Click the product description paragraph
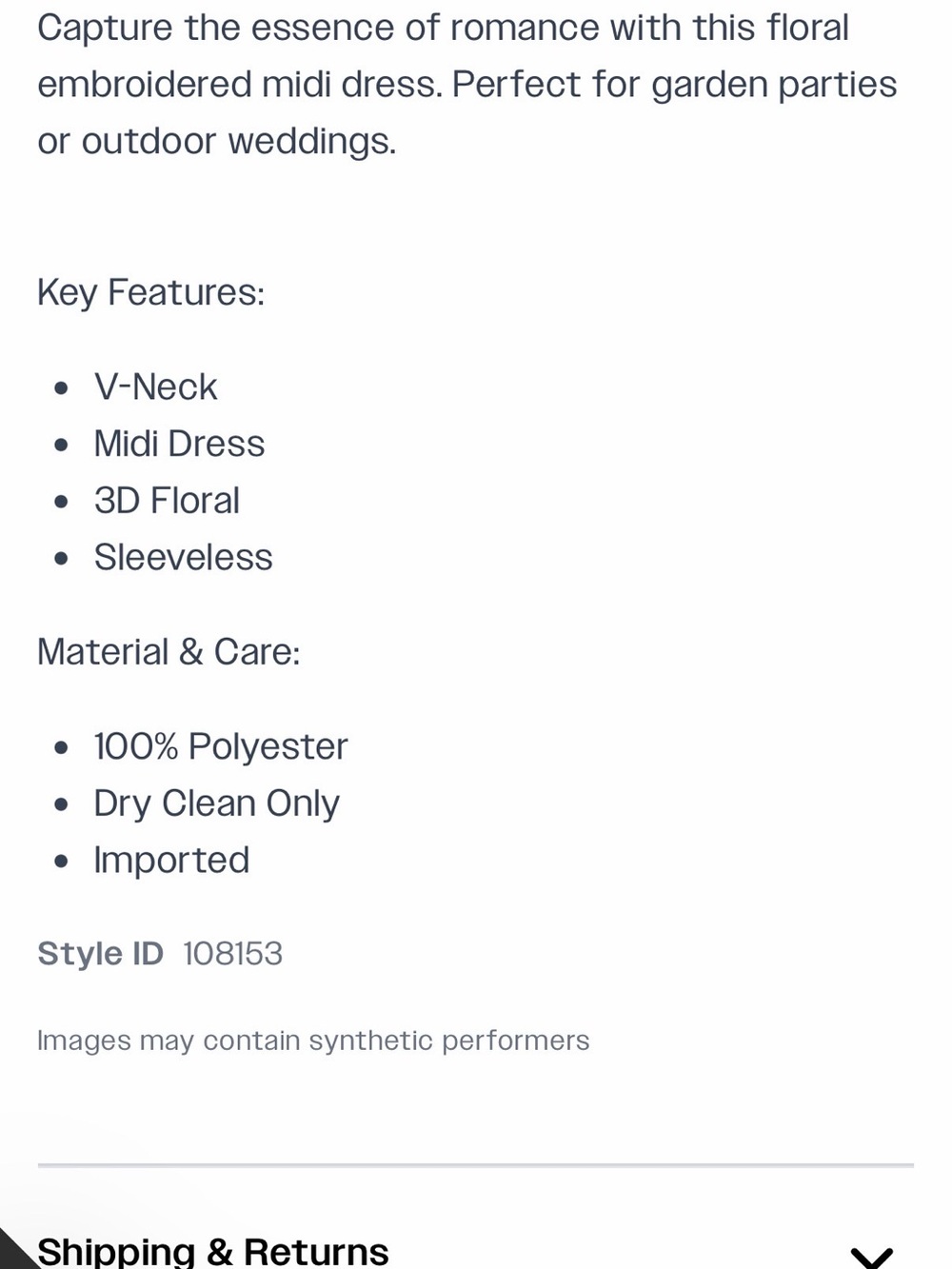Screen dimensions: 952x1269 (x=466, y=85)
